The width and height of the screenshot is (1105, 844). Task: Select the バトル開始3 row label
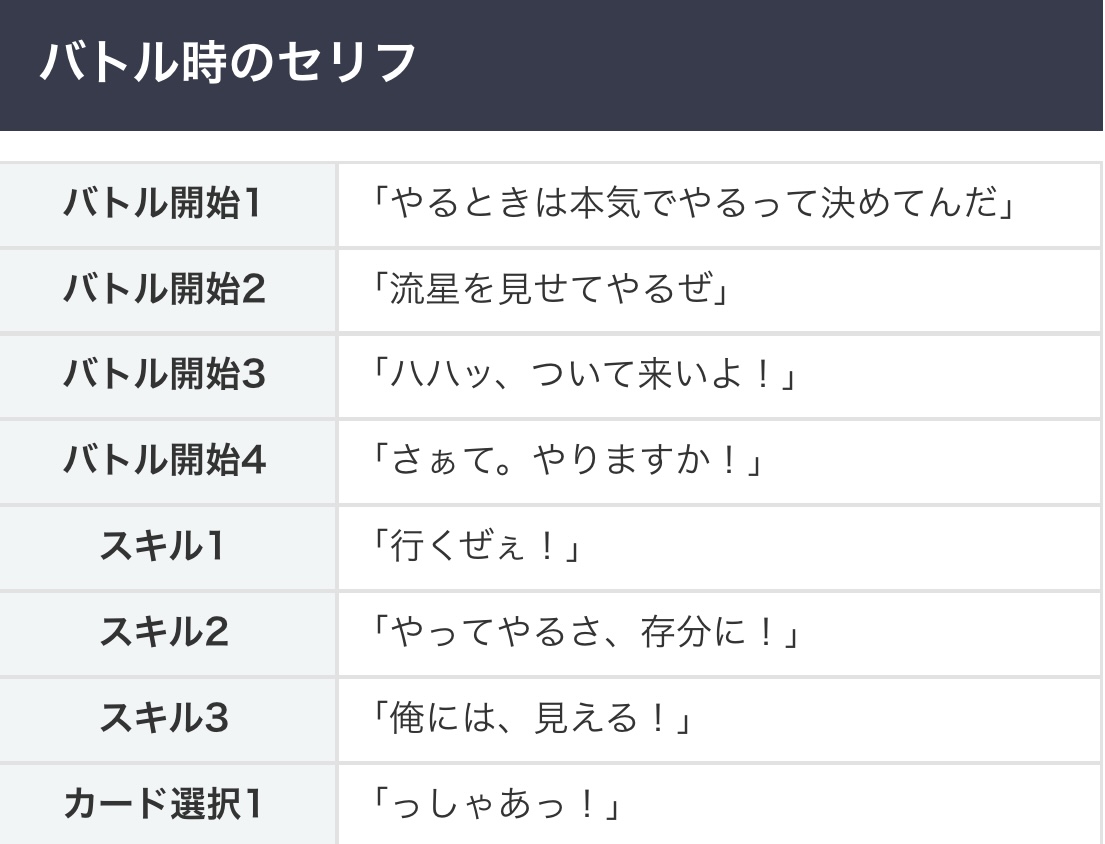tap(164, 375)
